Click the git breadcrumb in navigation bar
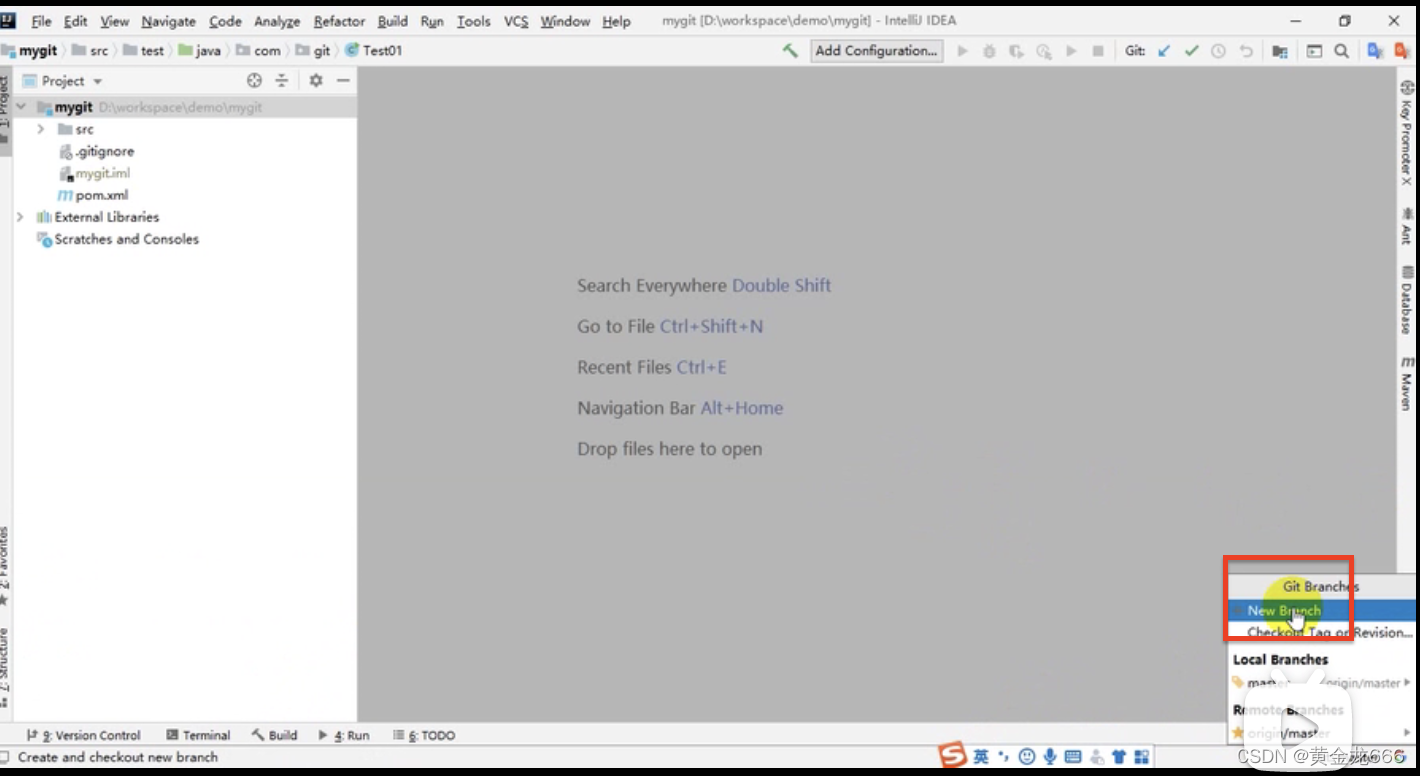This screenshot has width=1420, height=776. click(313, 50)
